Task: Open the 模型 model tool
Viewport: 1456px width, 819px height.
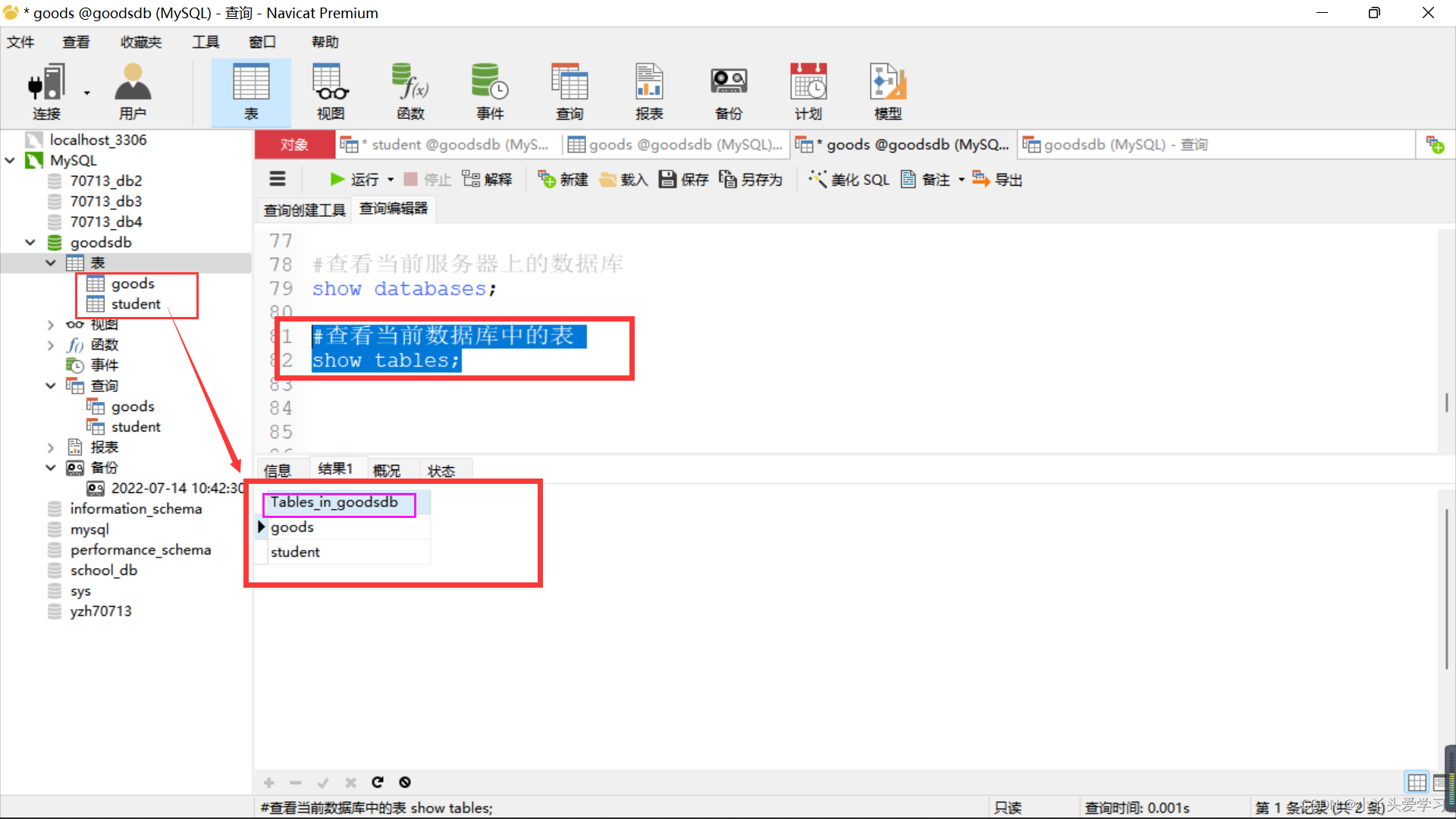Action: (x=888, y=93)
